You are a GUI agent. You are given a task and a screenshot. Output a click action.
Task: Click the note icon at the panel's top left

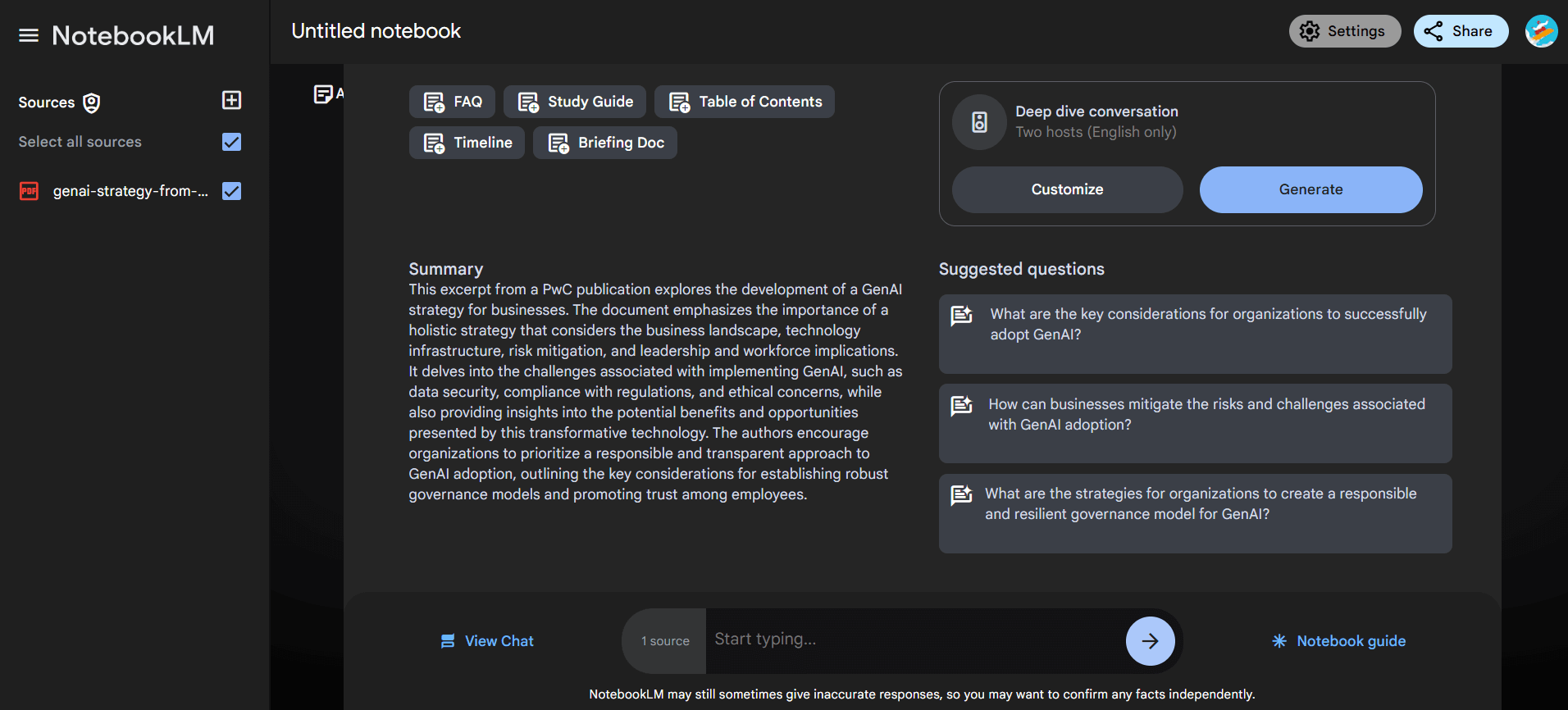click(x=324, y=94)
